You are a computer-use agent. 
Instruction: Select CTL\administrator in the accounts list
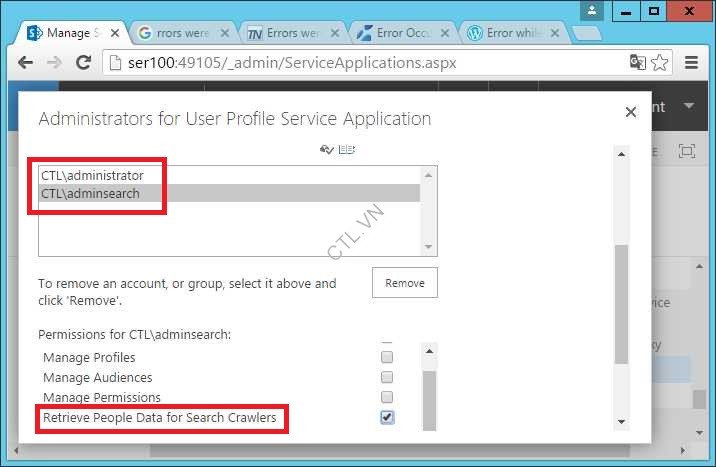86,175
